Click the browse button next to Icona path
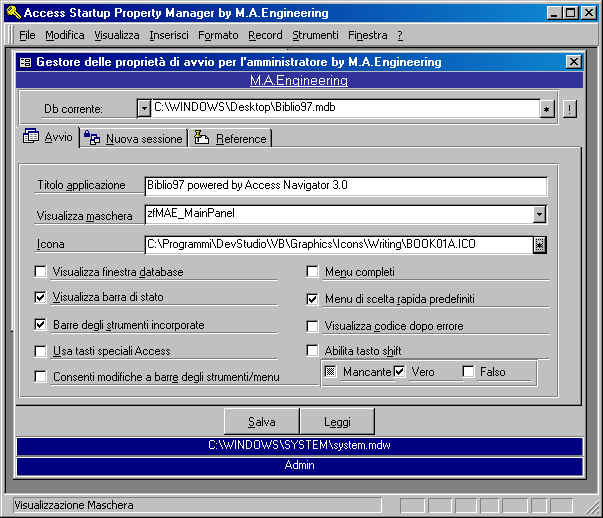The image size is (603, 518). 540,244
